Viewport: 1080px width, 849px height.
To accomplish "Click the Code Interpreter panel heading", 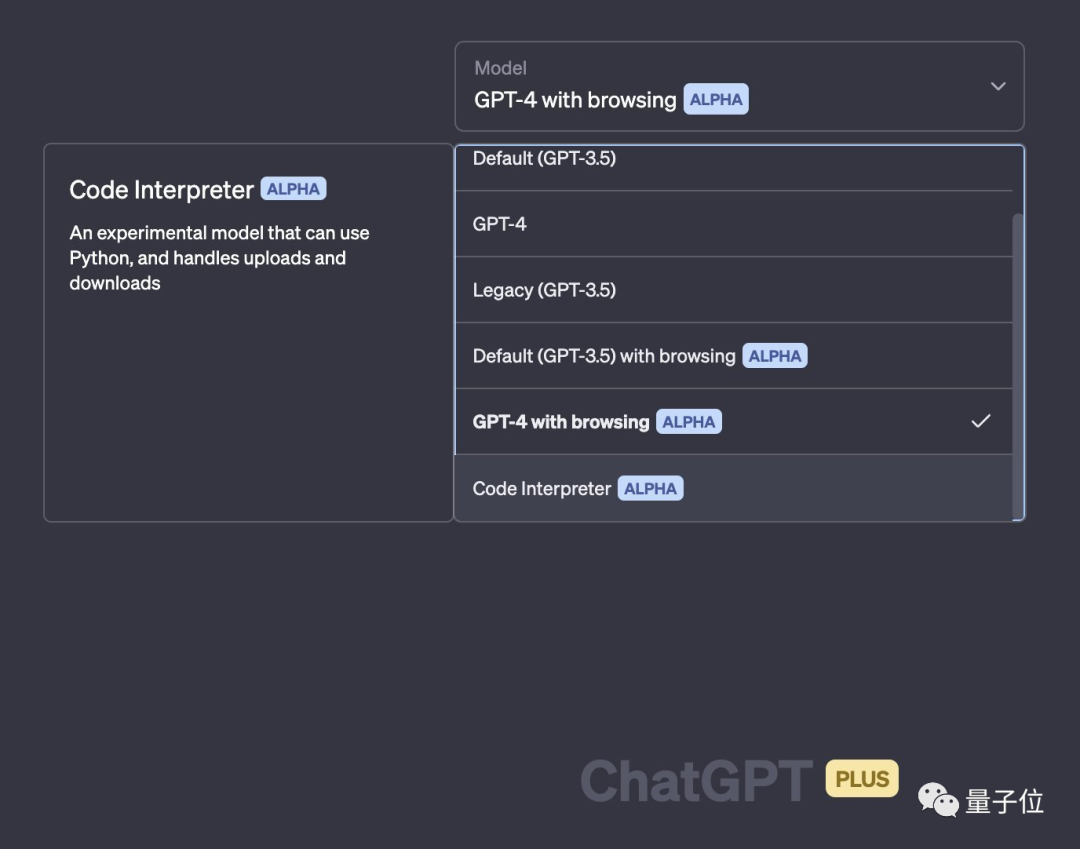I will (161, 190).
